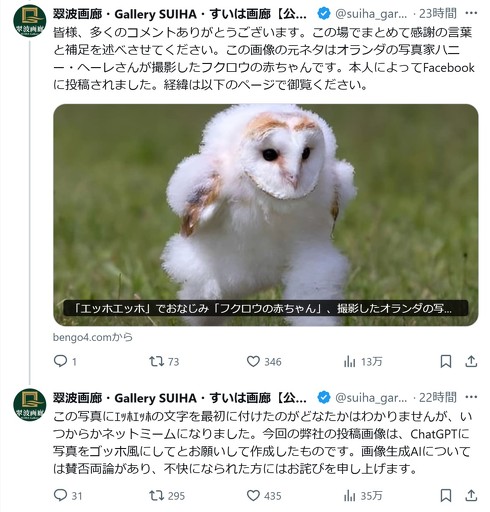Reply to the first tweet with 1 comment

tap(65, 361)
